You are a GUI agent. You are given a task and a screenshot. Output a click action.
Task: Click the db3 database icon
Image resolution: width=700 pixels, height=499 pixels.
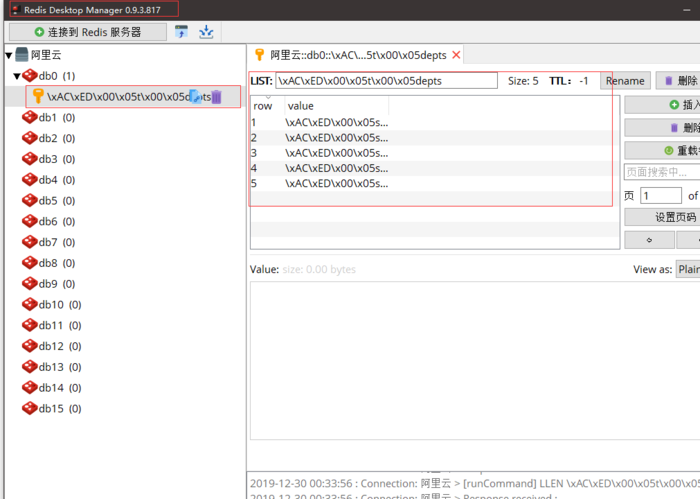[x=30, y=158]
